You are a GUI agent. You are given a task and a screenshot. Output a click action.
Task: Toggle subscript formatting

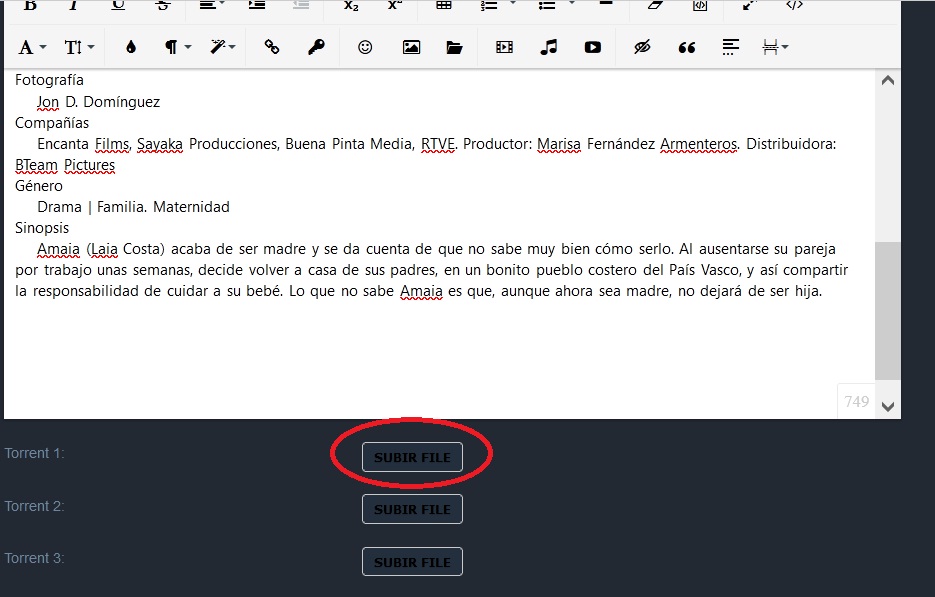351,5
